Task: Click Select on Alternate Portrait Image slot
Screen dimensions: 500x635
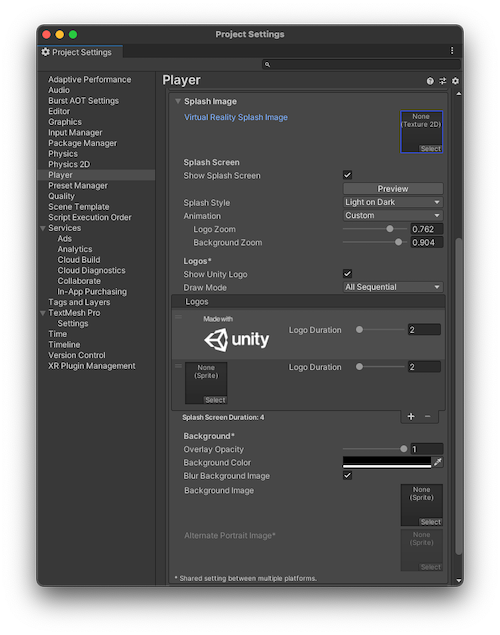Action: click(430, 567)
